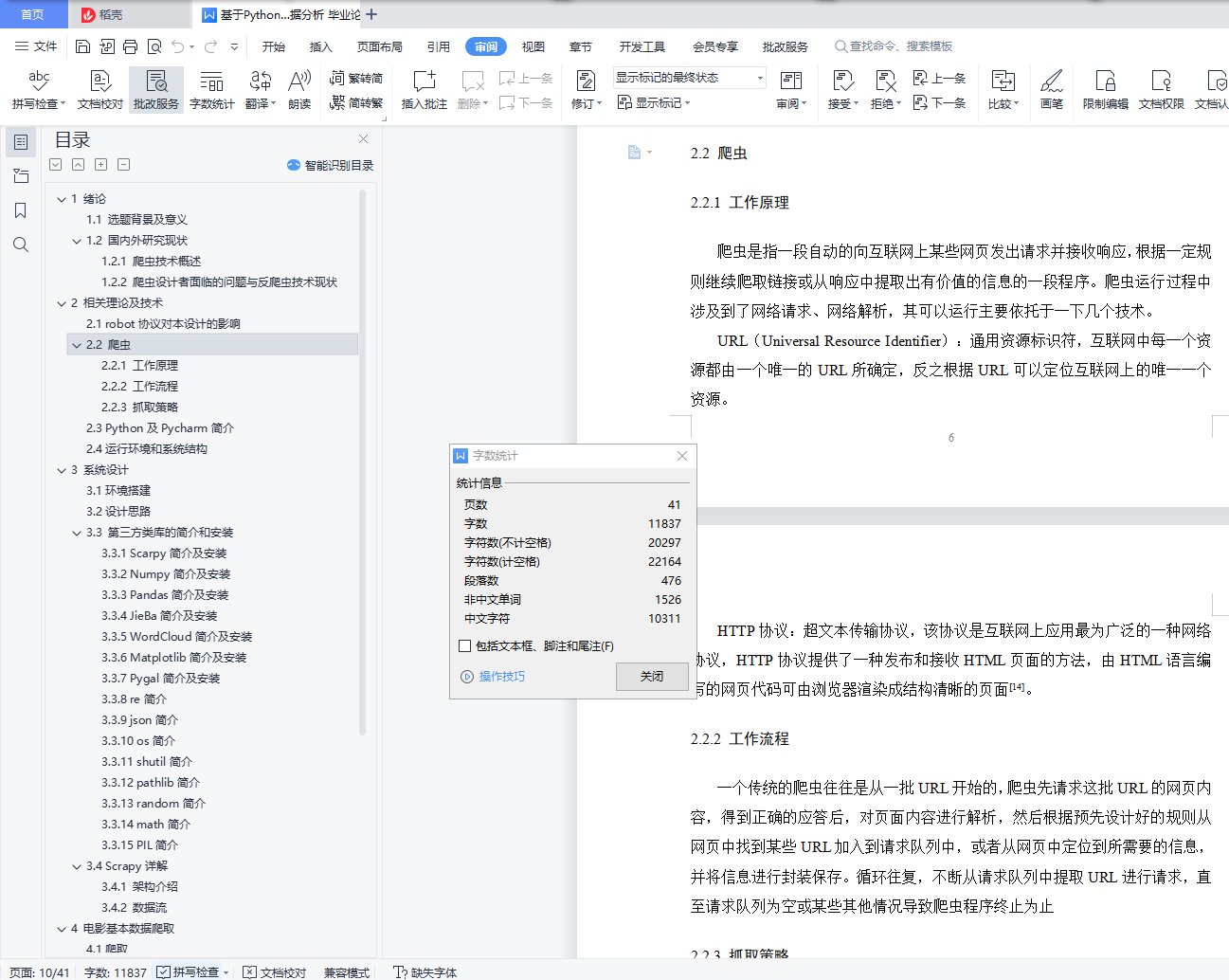
Task: Open Print Preview from quick toolbar
Action: 154,46
